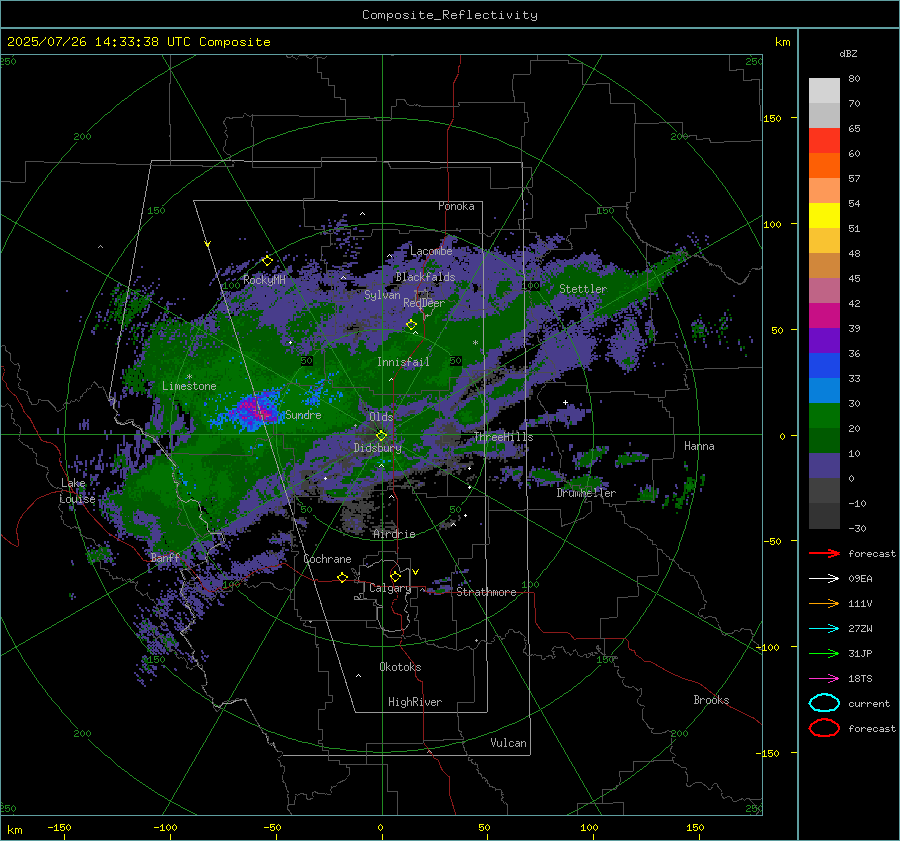
Task: Click the -30 dBZ dark gray swatch
Action: click(x=824, y=516)
